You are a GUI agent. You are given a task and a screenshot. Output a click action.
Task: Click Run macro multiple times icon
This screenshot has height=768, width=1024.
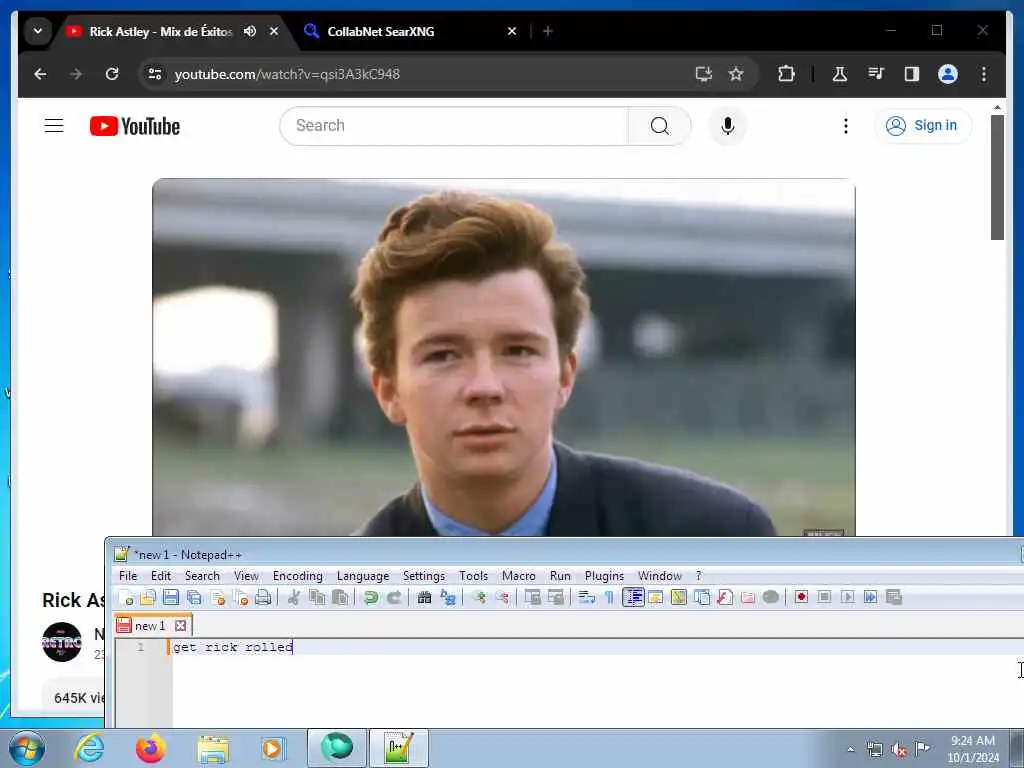pyautogui.click(x=871, y=598)
